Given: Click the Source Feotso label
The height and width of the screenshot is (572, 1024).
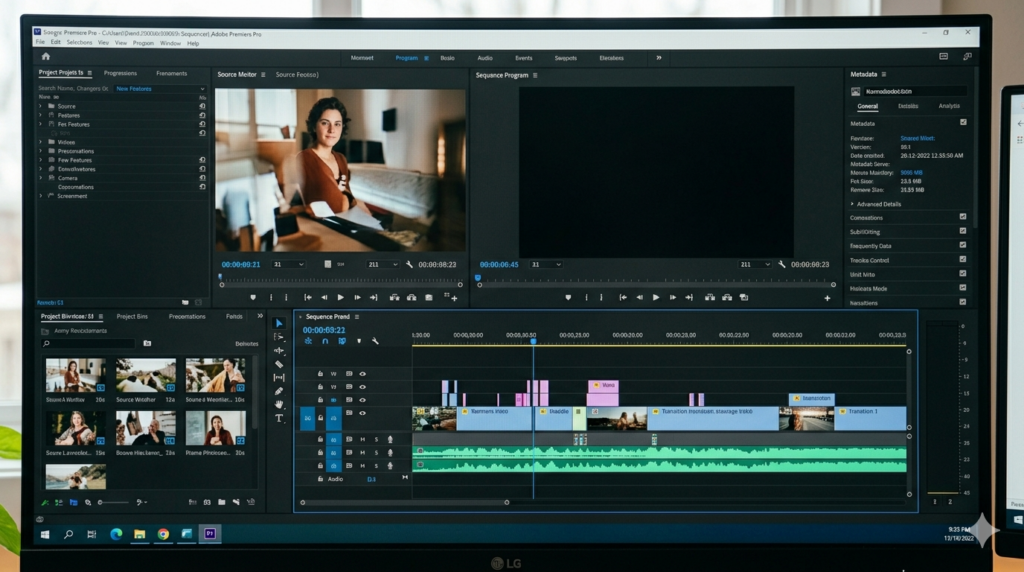Looking at the screenshot, I should point(296,74).
